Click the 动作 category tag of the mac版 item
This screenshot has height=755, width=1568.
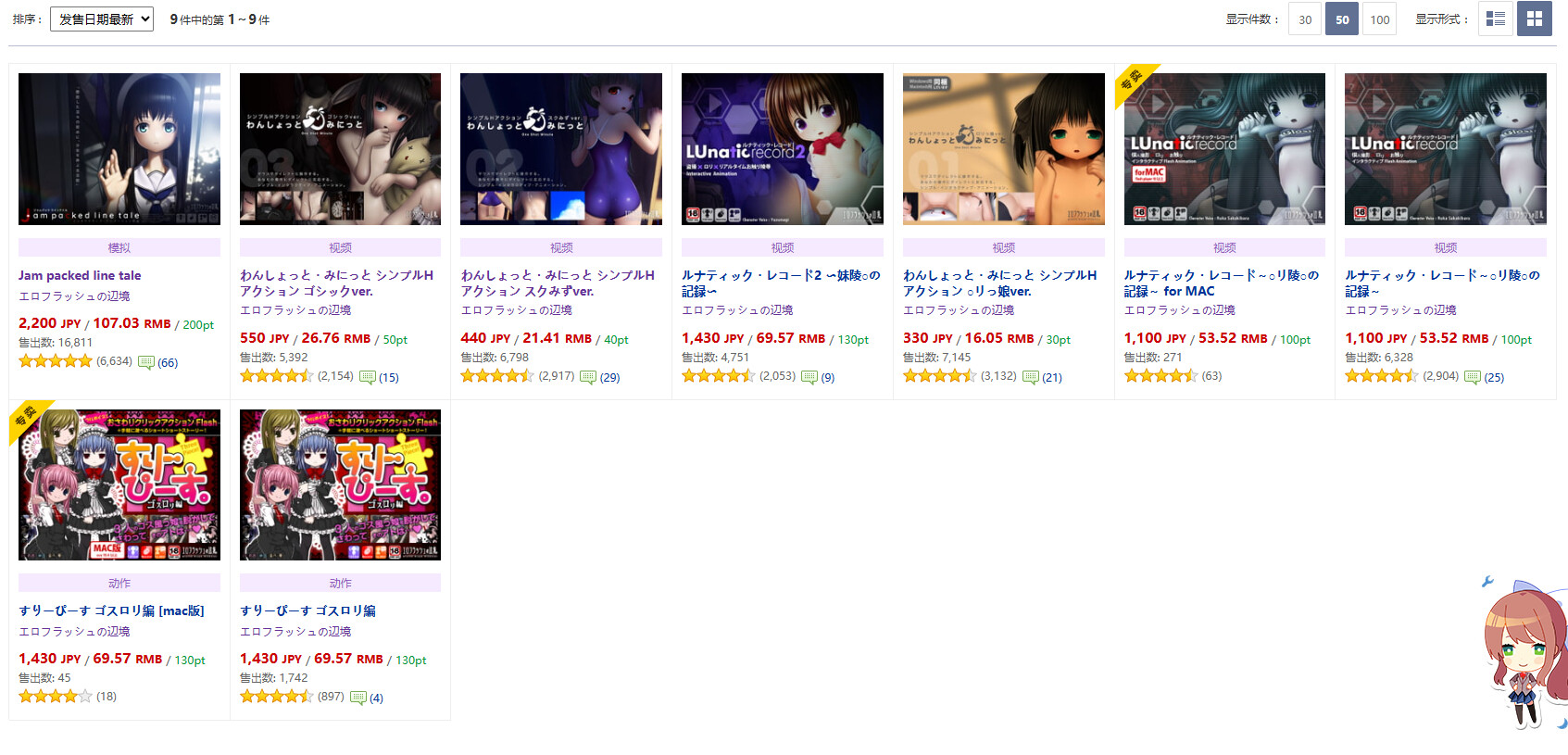119,583
